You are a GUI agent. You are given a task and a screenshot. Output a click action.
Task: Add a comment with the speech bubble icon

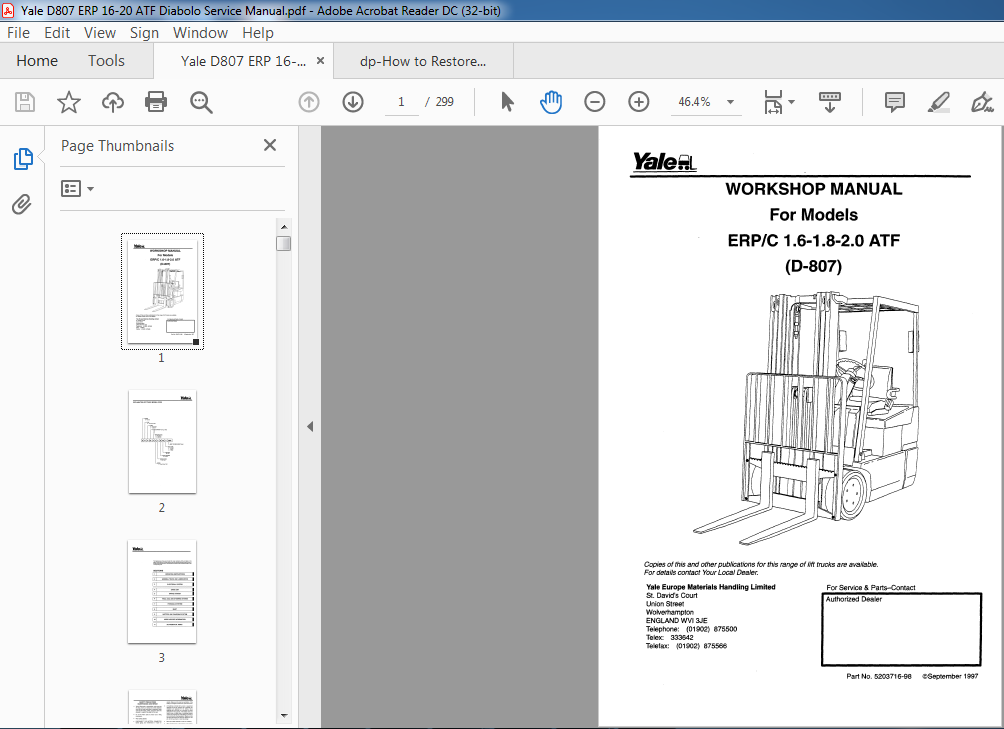tap(894, 102)
